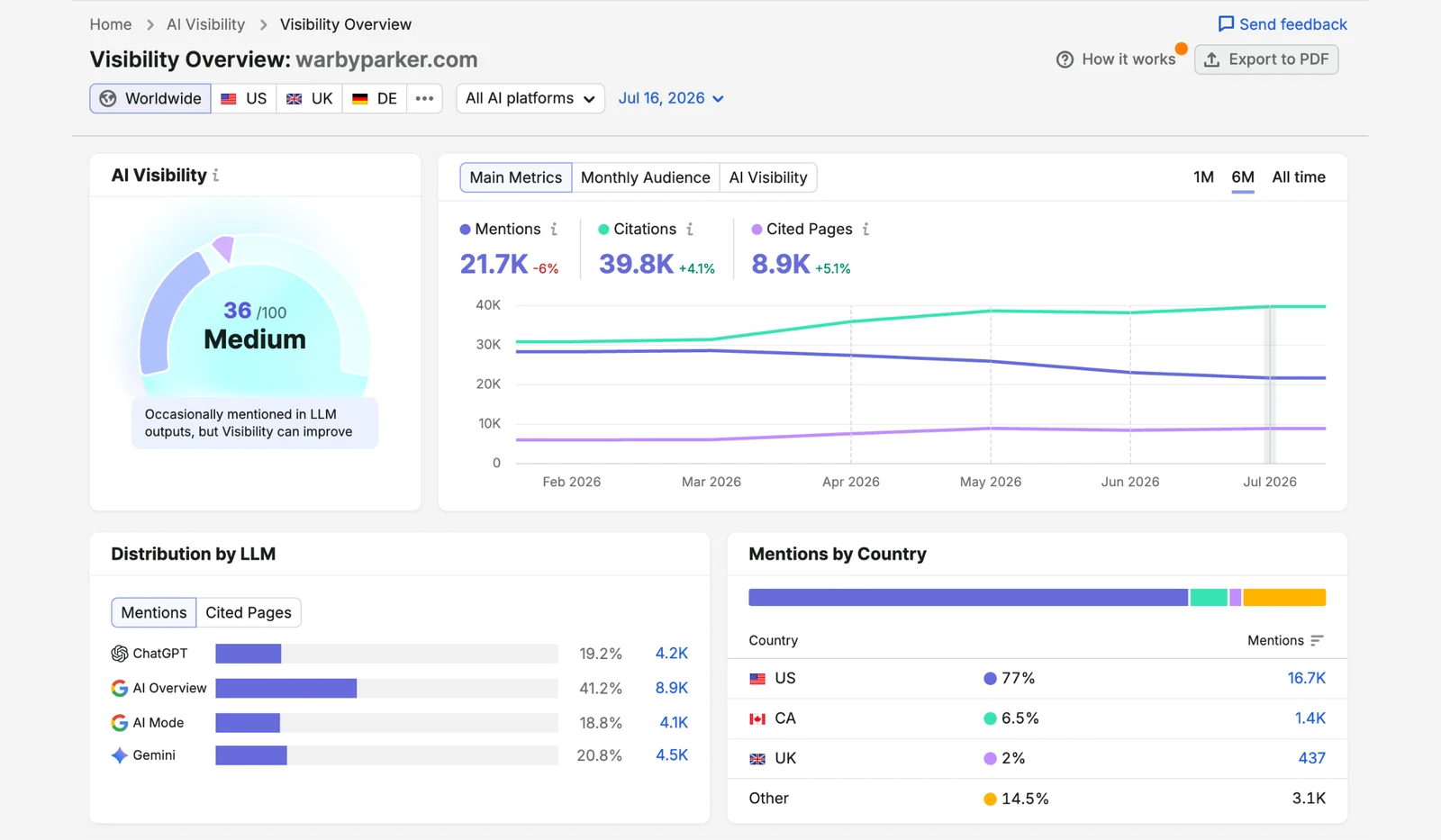
Task: Click the Send feedback chat icon
Action: pos(1226,24)
